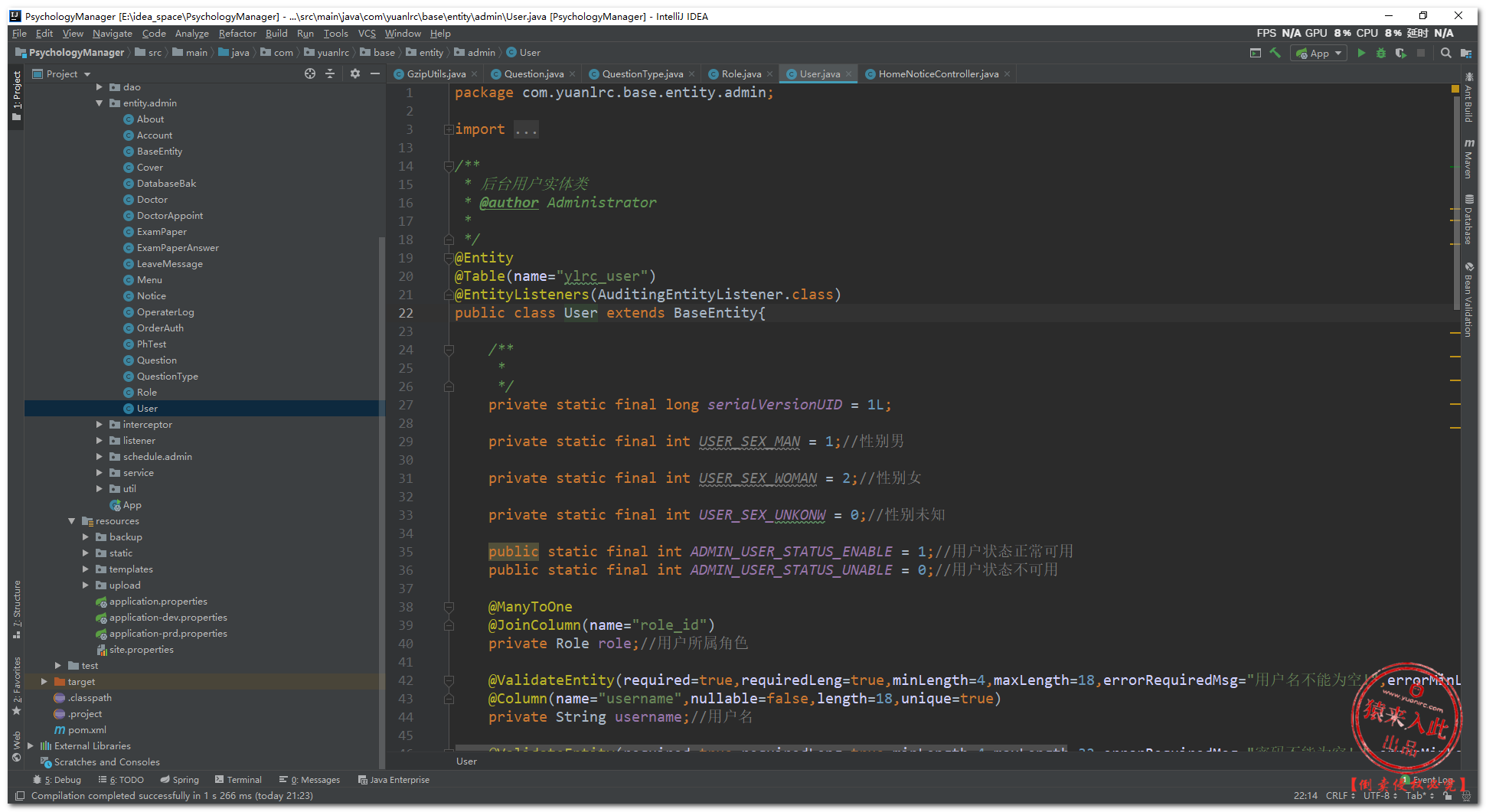Toggle the Spring tool window
The image size is (1486, 812).
(180, 780)
